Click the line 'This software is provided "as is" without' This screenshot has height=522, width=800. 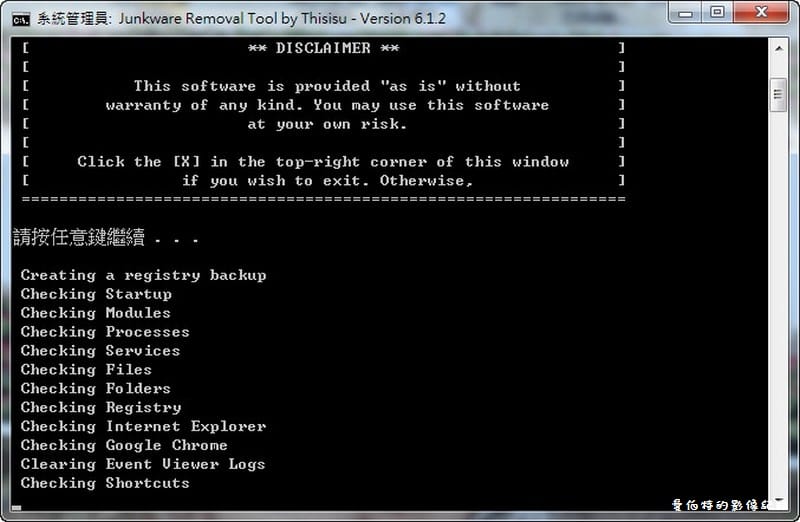coord(327,86)
